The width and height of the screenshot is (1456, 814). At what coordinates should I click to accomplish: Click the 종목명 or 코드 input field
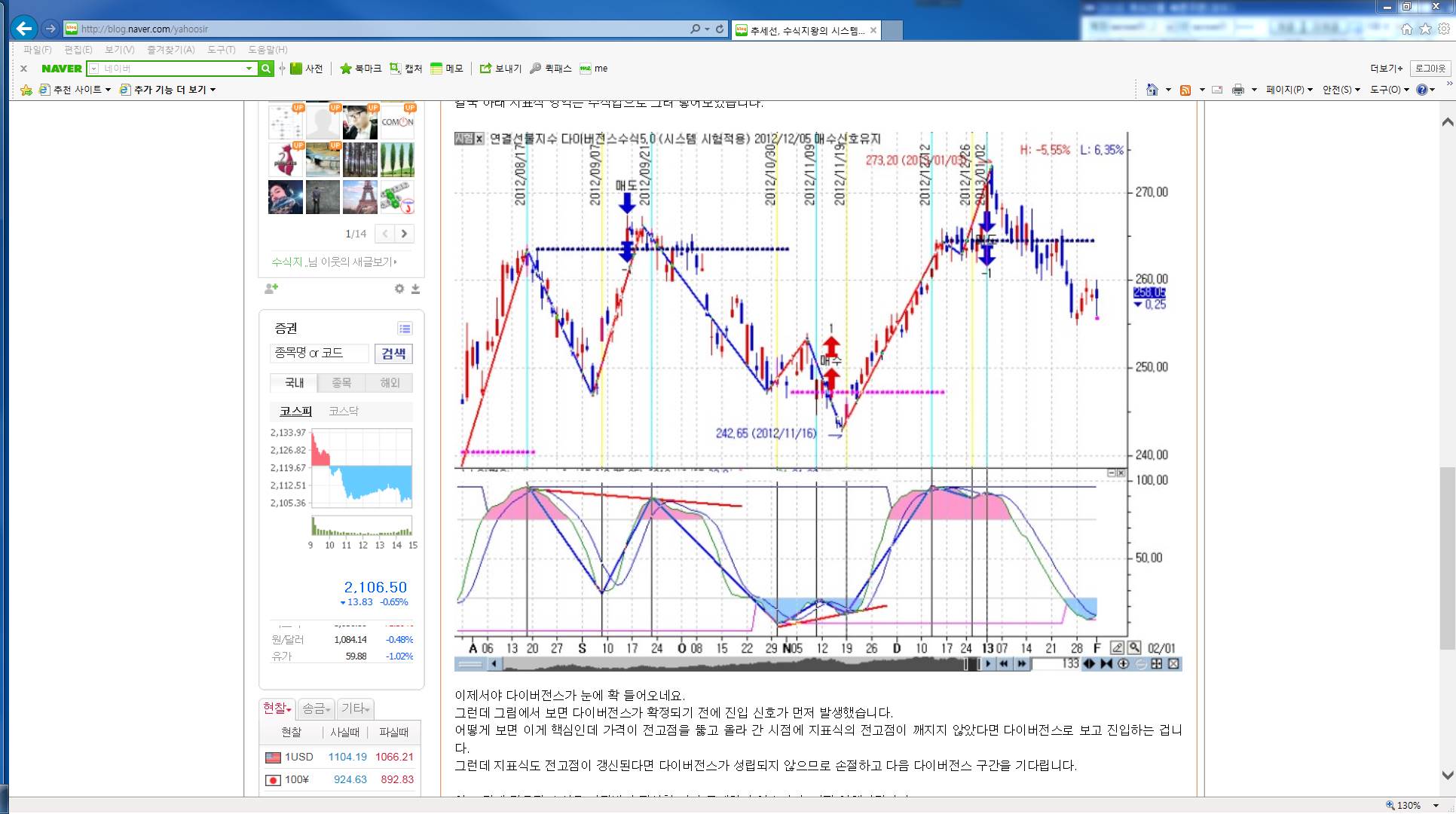319,353
